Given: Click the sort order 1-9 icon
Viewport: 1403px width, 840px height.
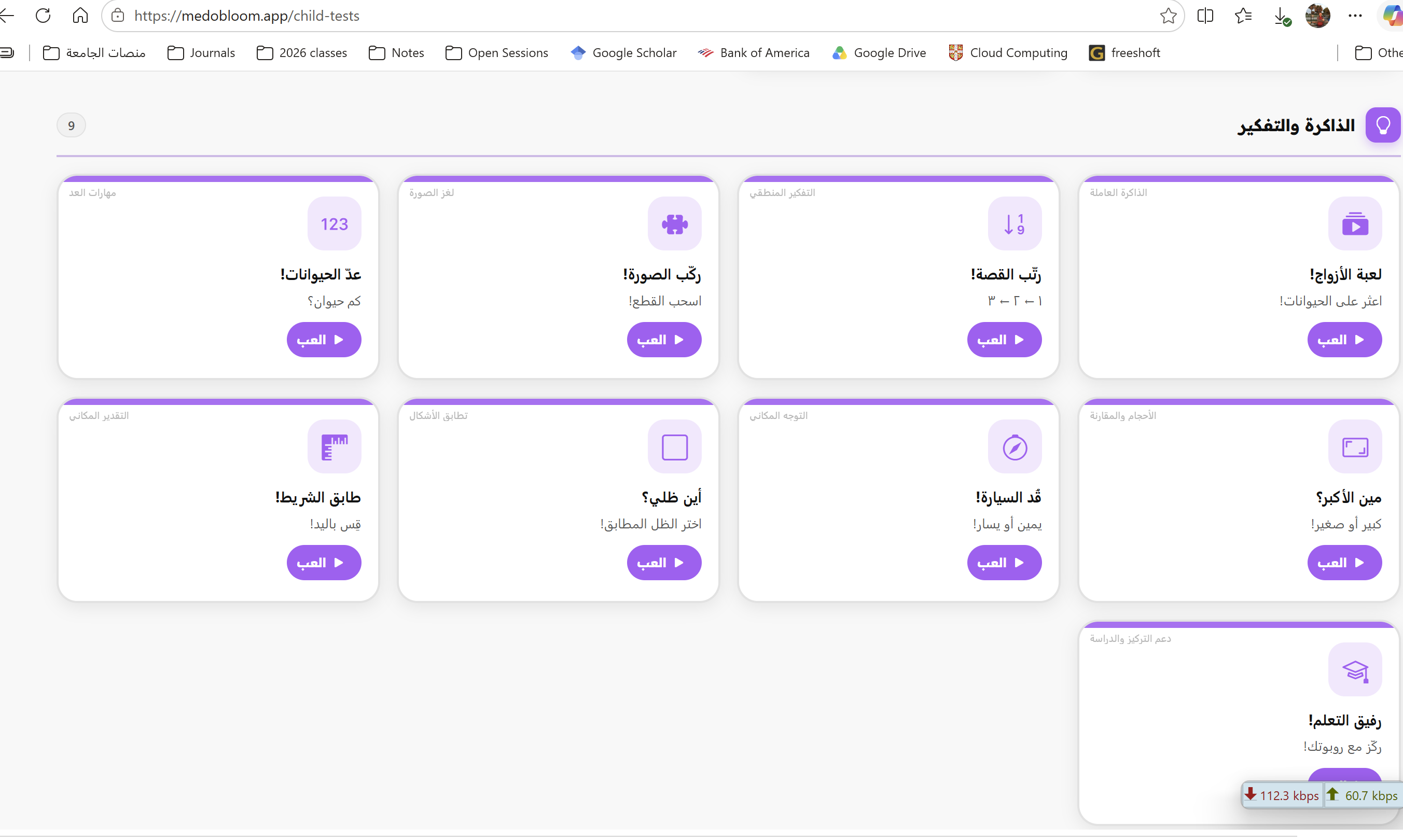Looking at the screenshot, I should [1015, 223].
